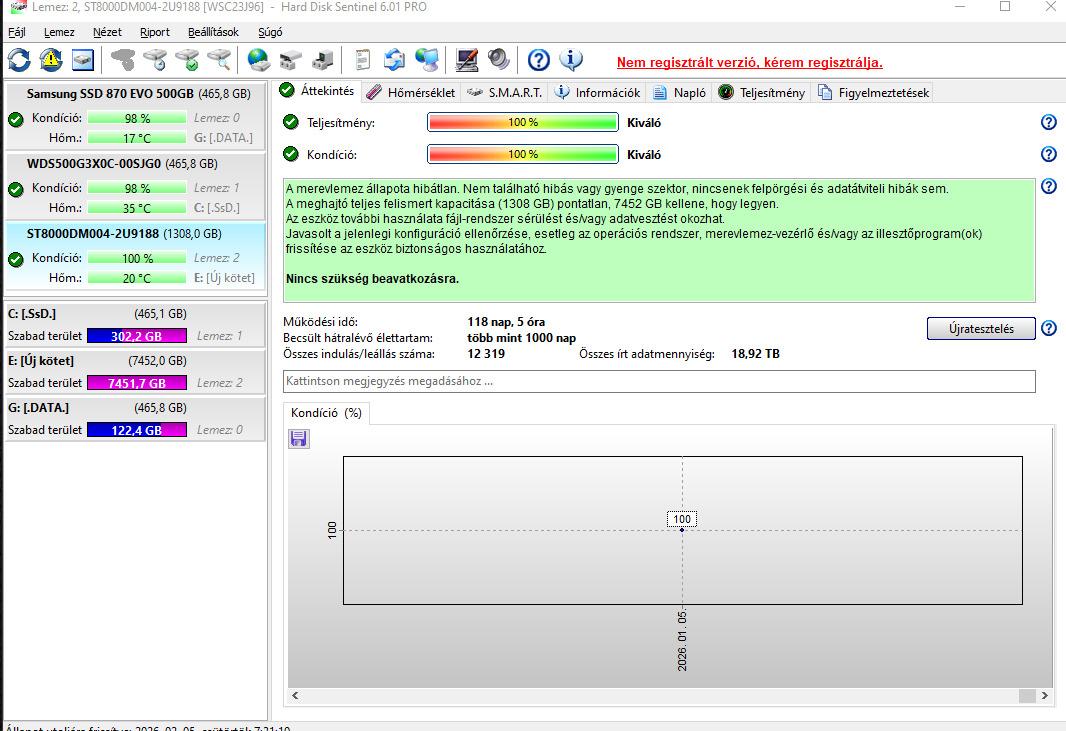Save the Kondíció graph with floppy icon

click(298, 438)
